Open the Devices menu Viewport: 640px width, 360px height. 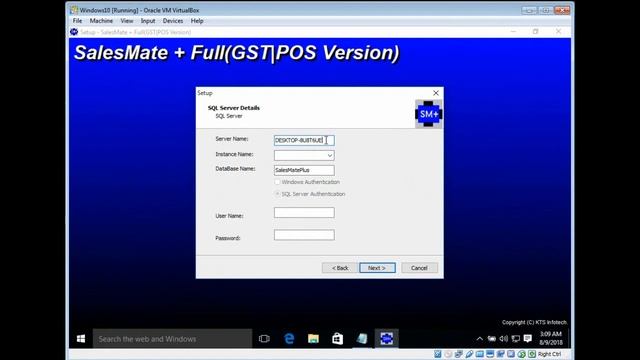pos(173,21)
